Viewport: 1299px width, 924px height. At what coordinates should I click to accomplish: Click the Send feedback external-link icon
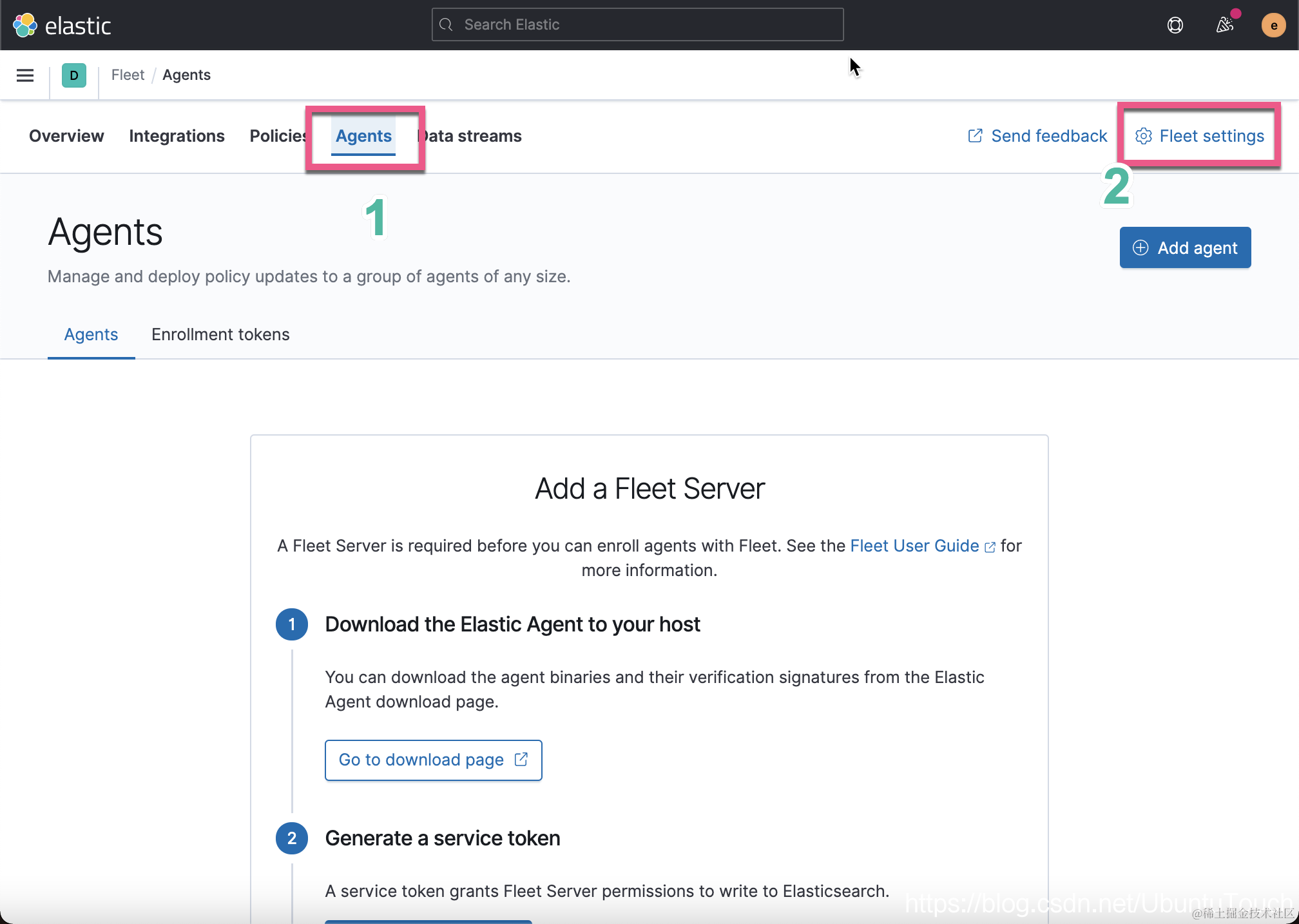pyautogui.click(x=976, y=136)
